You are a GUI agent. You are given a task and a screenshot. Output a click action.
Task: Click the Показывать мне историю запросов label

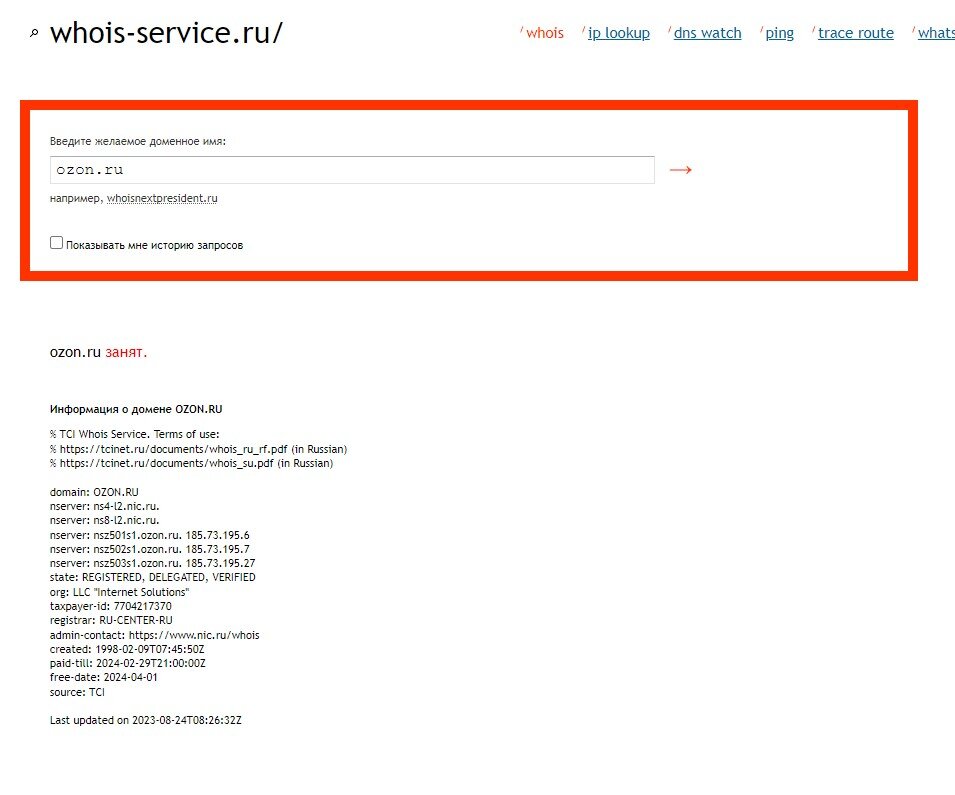pos(154,245)
